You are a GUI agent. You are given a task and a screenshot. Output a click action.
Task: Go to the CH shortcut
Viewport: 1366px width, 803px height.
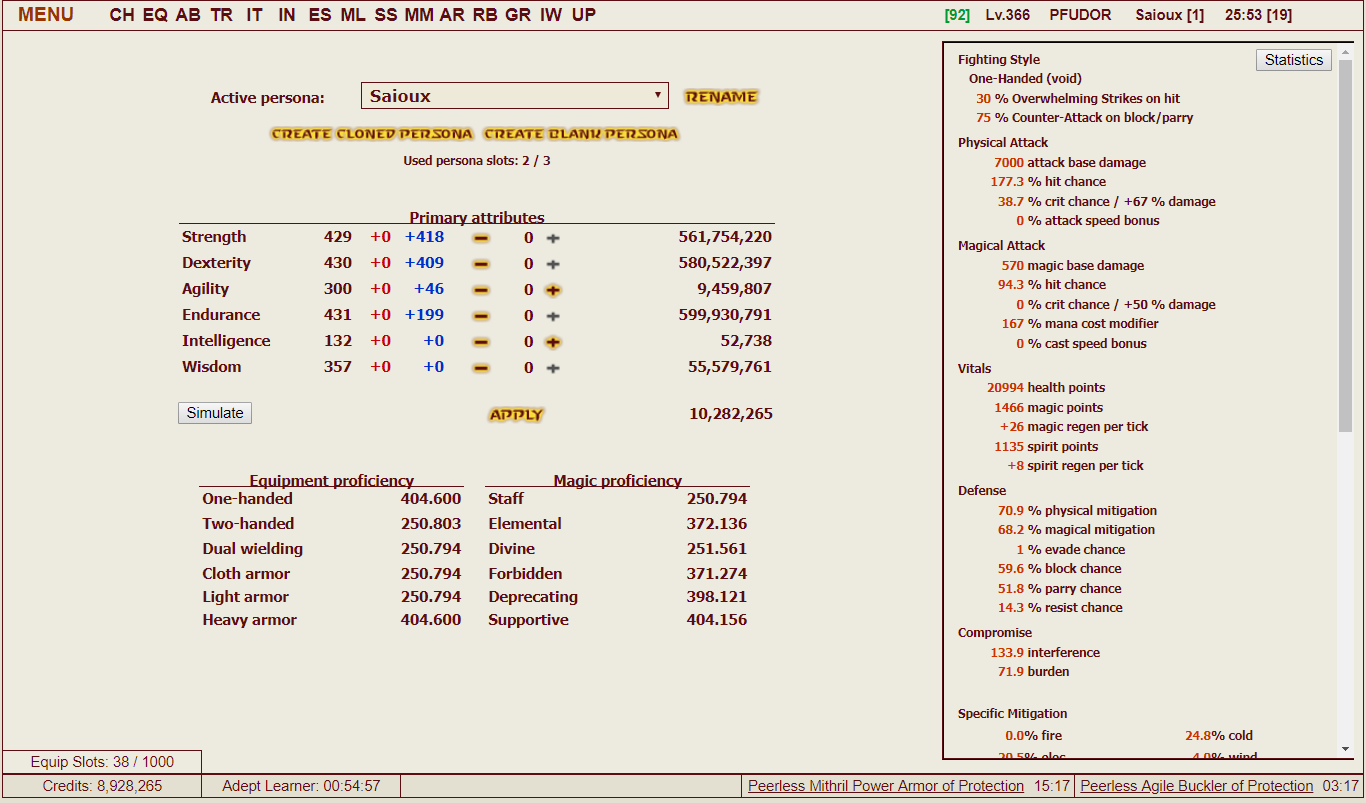click(x=122, y=15)
